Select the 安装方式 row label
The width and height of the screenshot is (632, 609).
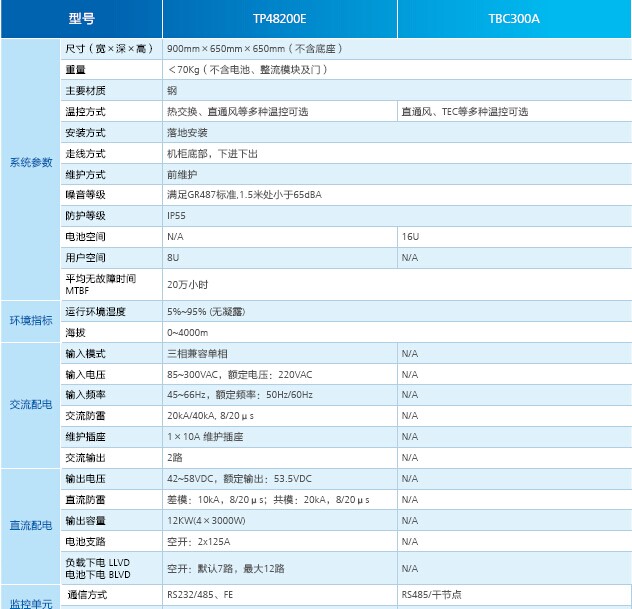(85, 133)
